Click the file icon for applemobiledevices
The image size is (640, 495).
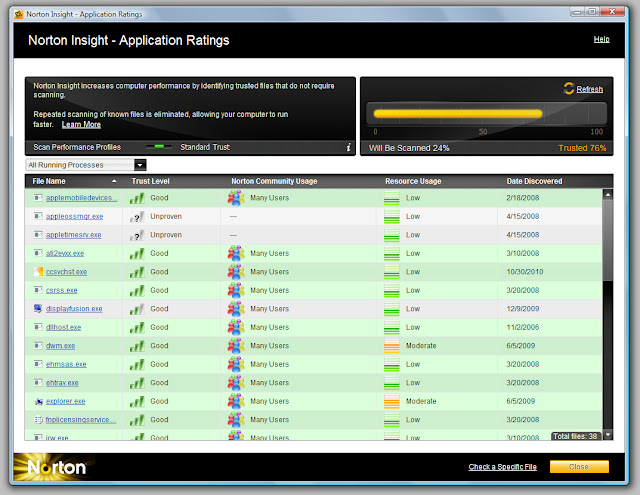point(38,198)
